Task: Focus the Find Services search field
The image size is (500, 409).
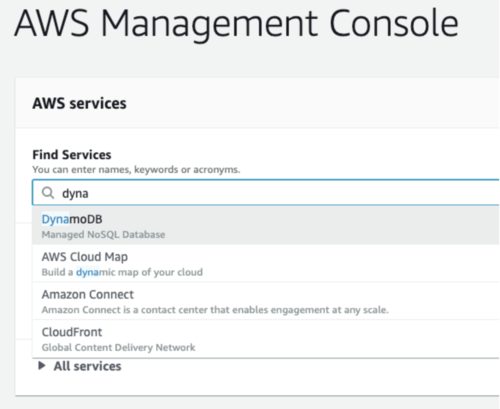Action: [266, 192]
